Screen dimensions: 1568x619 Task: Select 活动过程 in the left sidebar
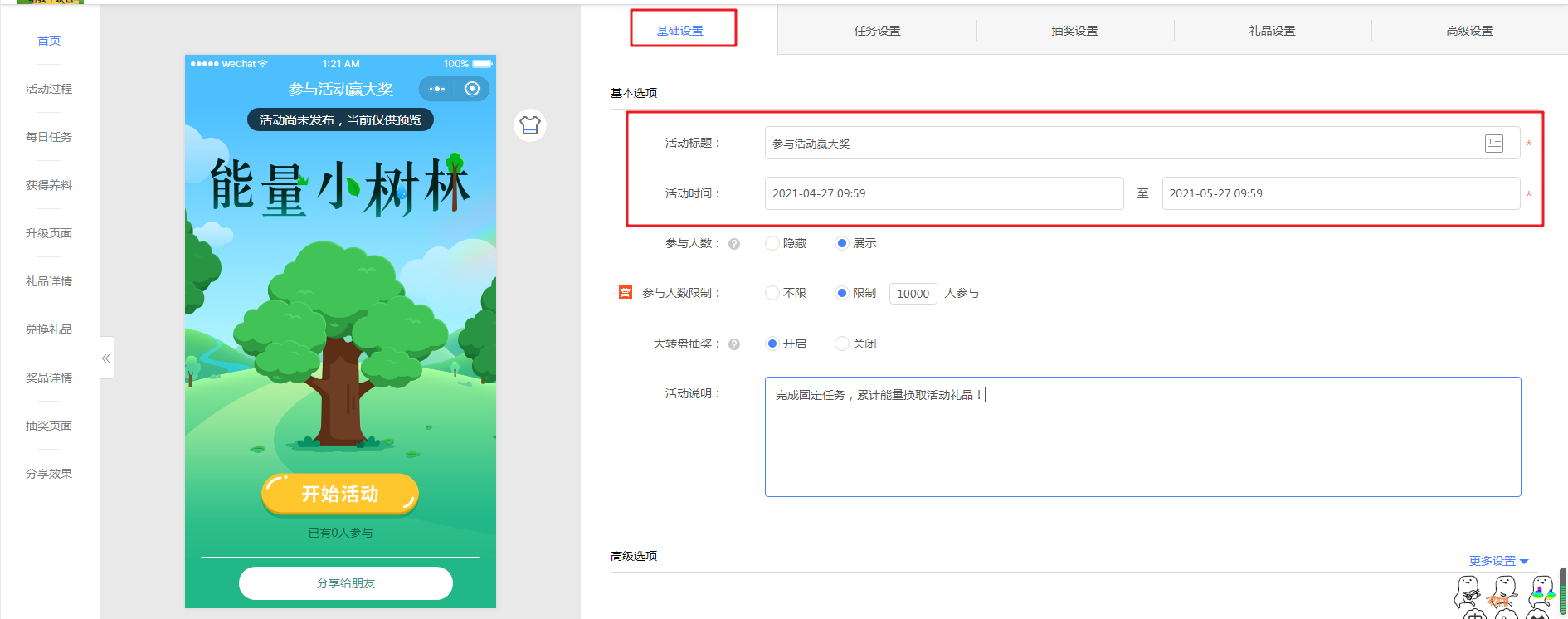pyautogui.click(x=49, y=89)
